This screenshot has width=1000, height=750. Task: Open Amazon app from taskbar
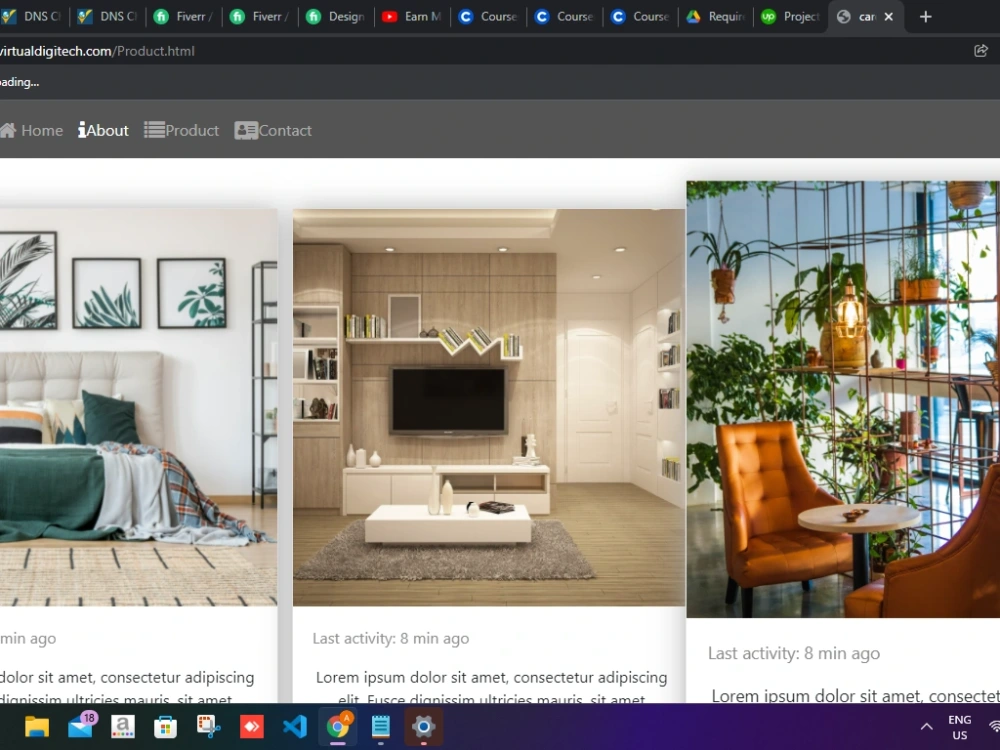122,726
